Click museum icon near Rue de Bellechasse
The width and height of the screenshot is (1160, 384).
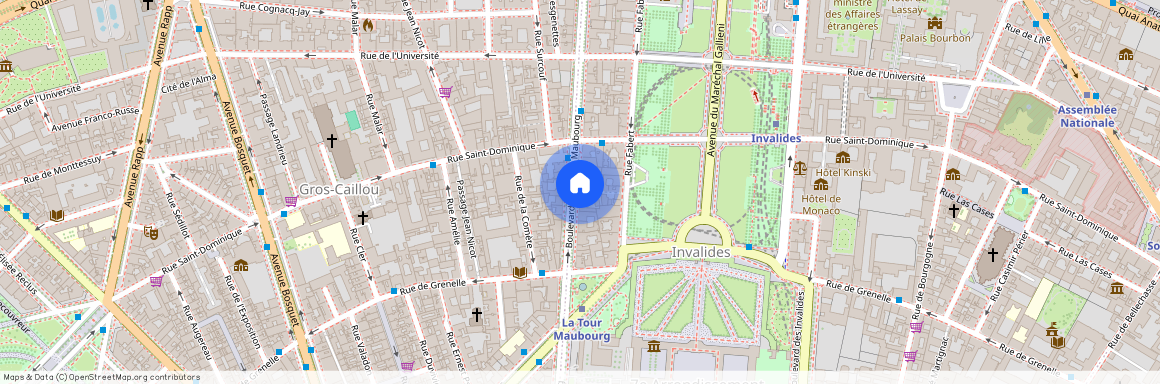point(1116,288)
